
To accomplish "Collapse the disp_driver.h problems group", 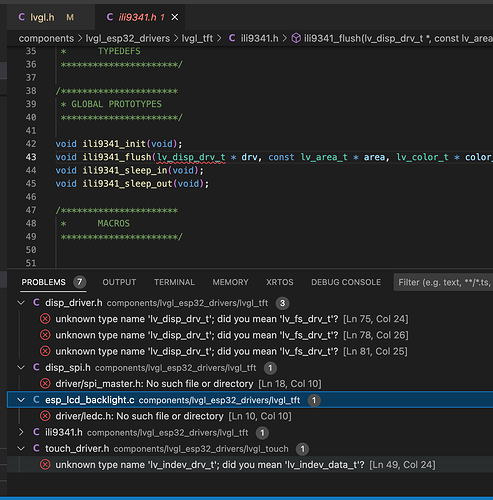I will tap(21, 303).
